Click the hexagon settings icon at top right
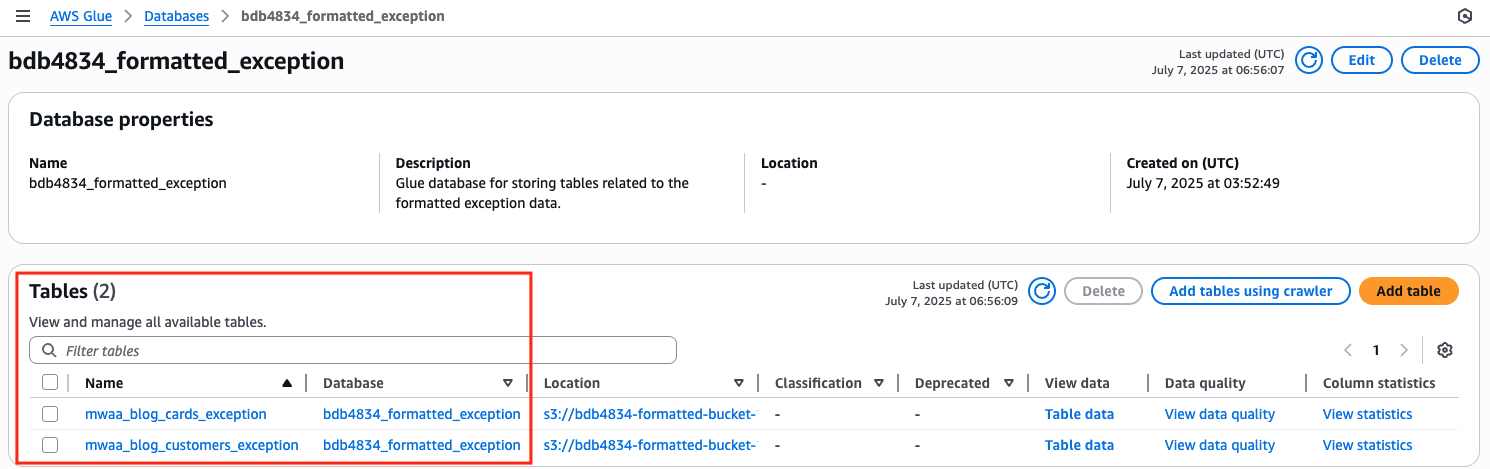The width and height of the screenshot is (1490, 469). point(1465,17)
